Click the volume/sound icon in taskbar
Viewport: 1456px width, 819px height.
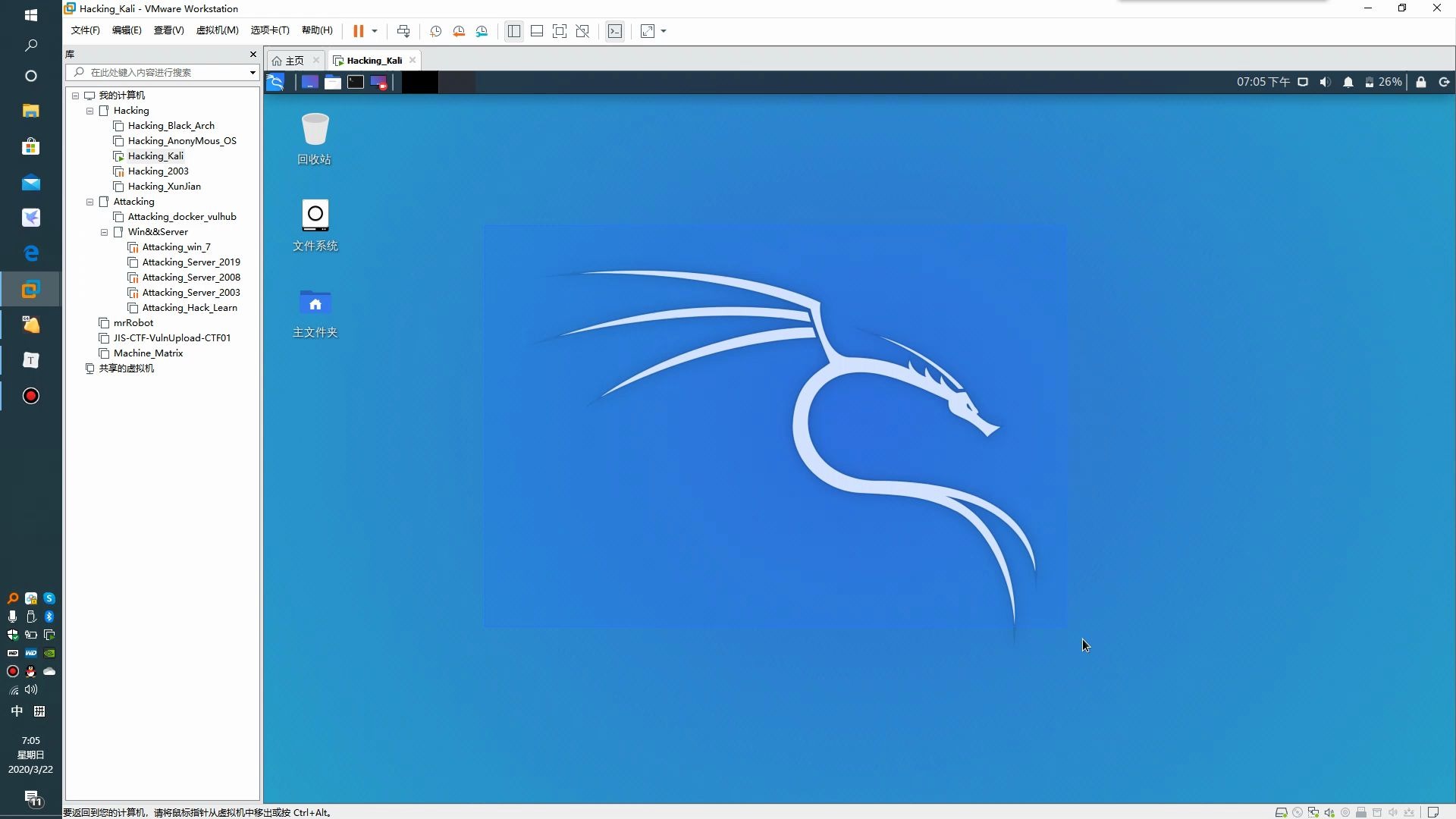pos(1325,81)
